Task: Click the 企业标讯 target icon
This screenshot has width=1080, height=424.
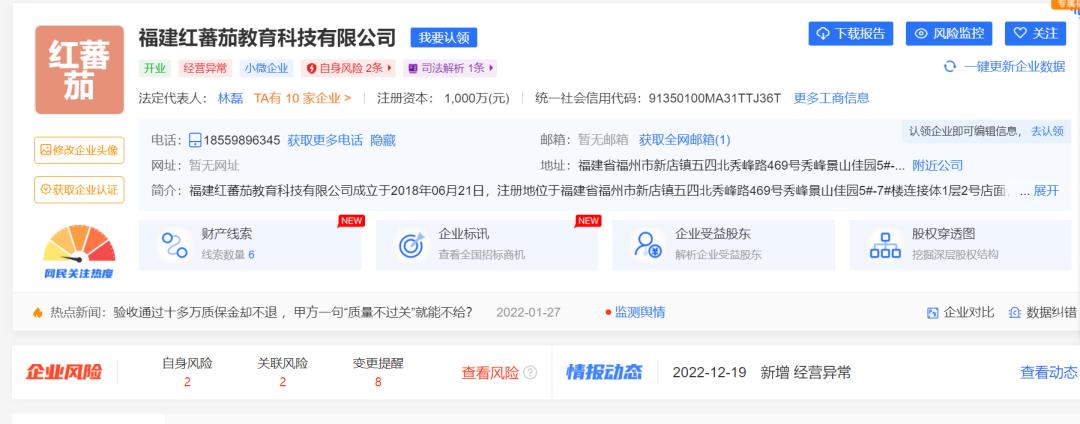Action: (x=411, y=245)
